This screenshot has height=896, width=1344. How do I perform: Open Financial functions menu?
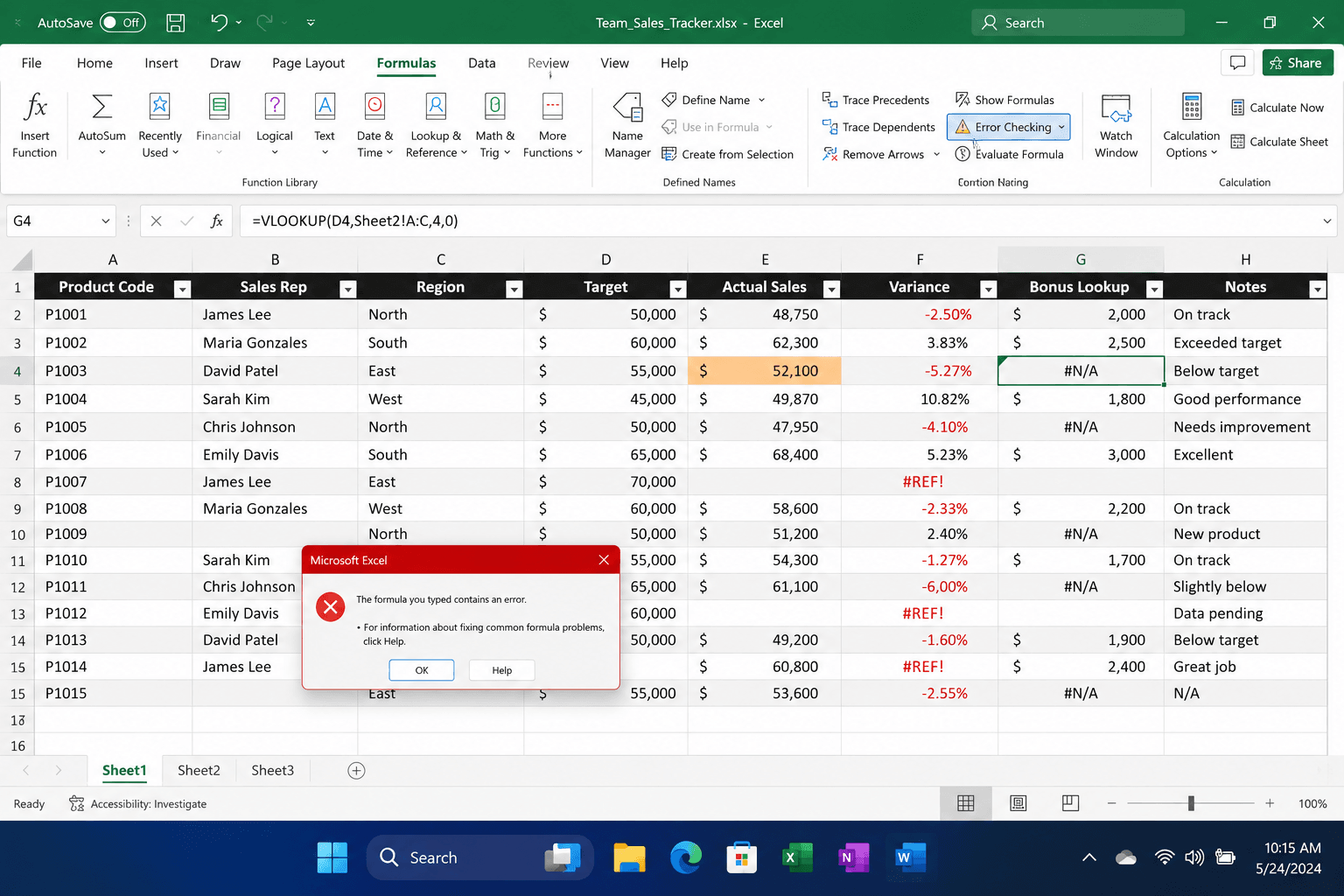(218, 125)
